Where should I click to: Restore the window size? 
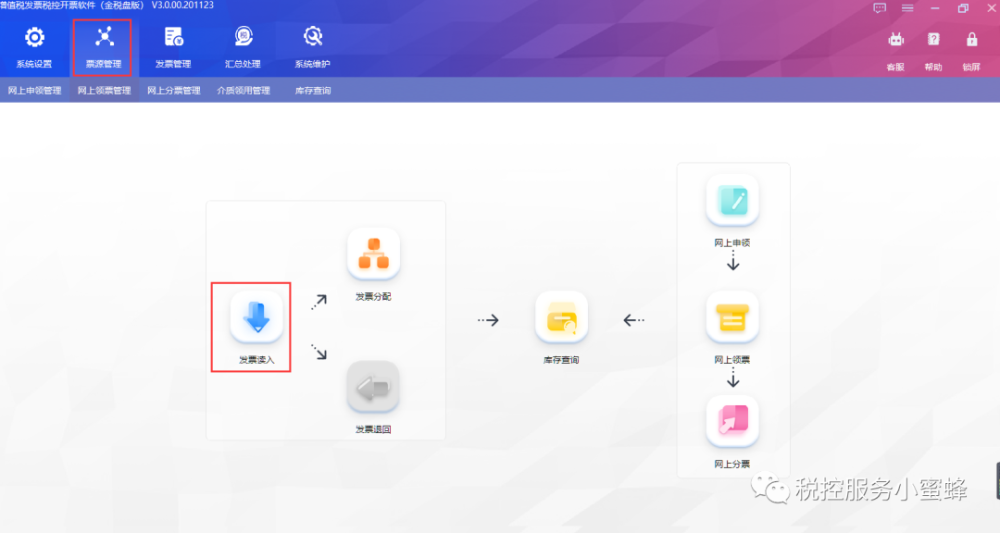coord(963,8)
